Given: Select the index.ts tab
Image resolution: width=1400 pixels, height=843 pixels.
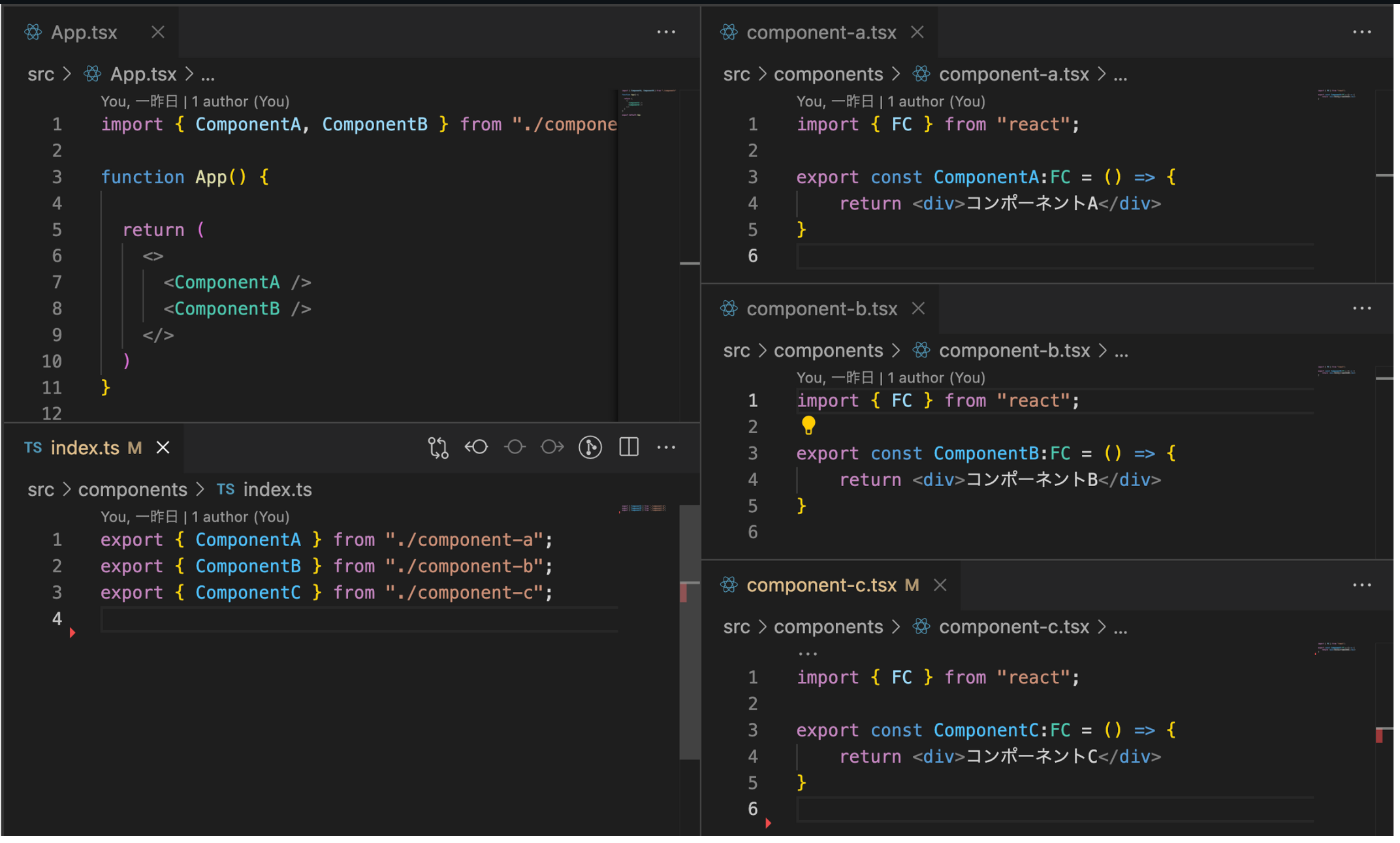Looking at the screenshot, I should click(x=93, y=447).
